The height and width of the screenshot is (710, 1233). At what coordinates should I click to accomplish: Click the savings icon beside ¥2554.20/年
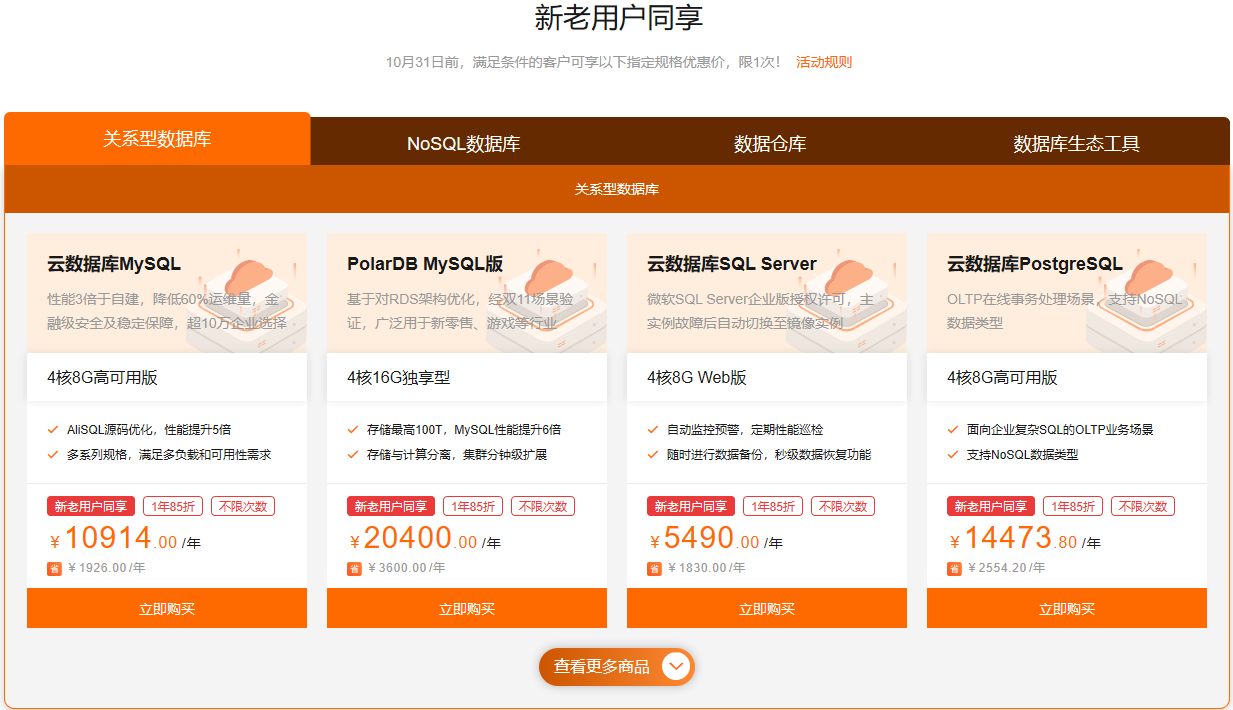coord(954,568)
